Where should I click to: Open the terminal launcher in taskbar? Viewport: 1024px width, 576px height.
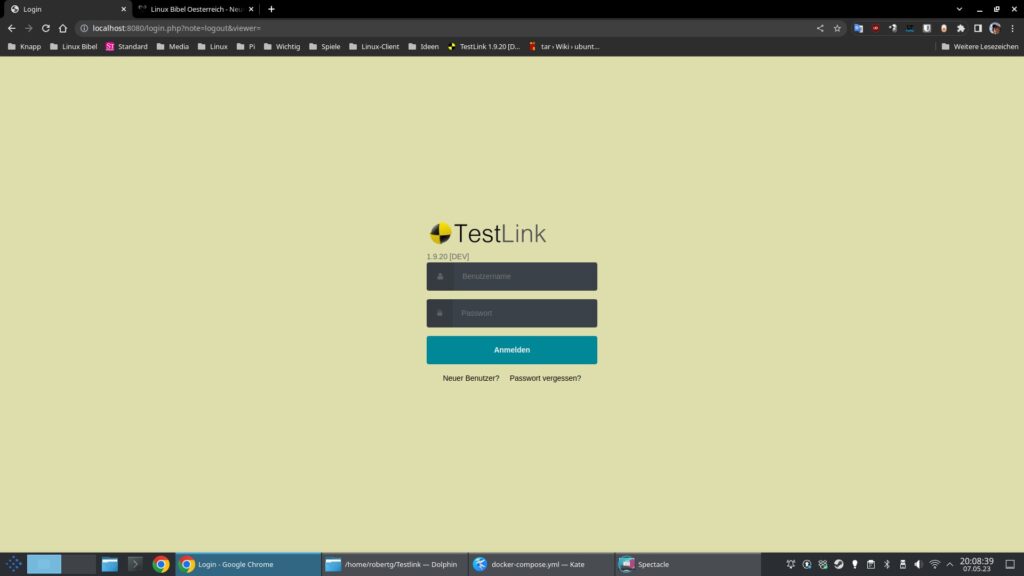pyautogui.click(x=135, y=564)
